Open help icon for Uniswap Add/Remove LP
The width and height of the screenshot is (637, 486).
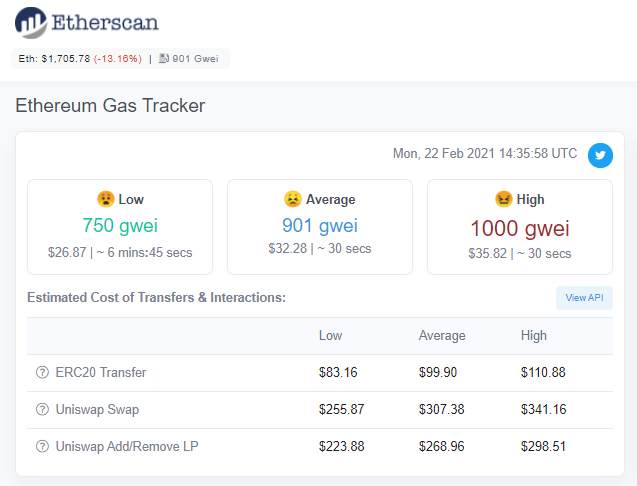(x=42, y=446)
